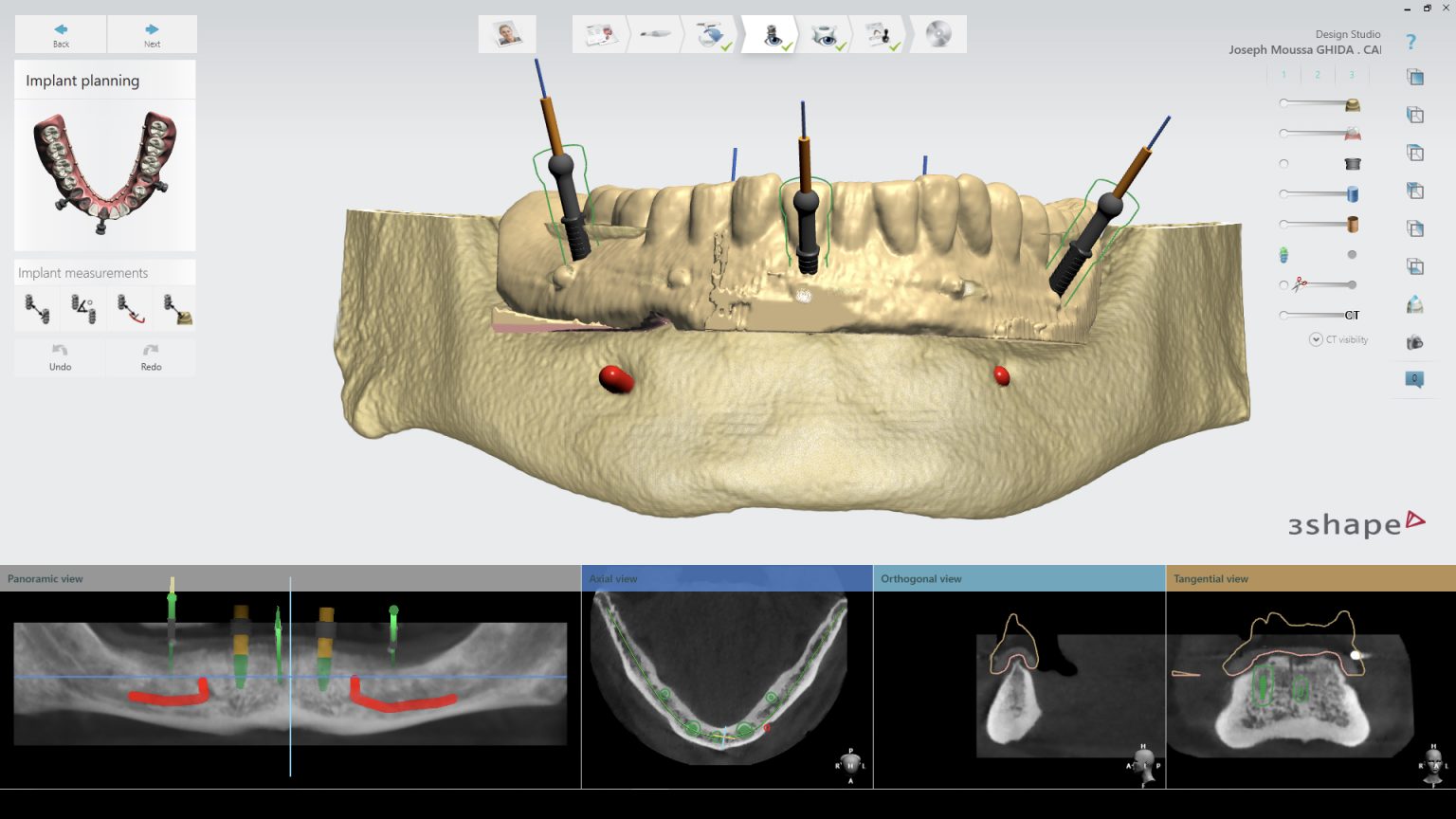Select the implant-to-implant distance measurement tool
Image resolution: width=1456 pixels, height=819 pixels.
click(36, 308)
